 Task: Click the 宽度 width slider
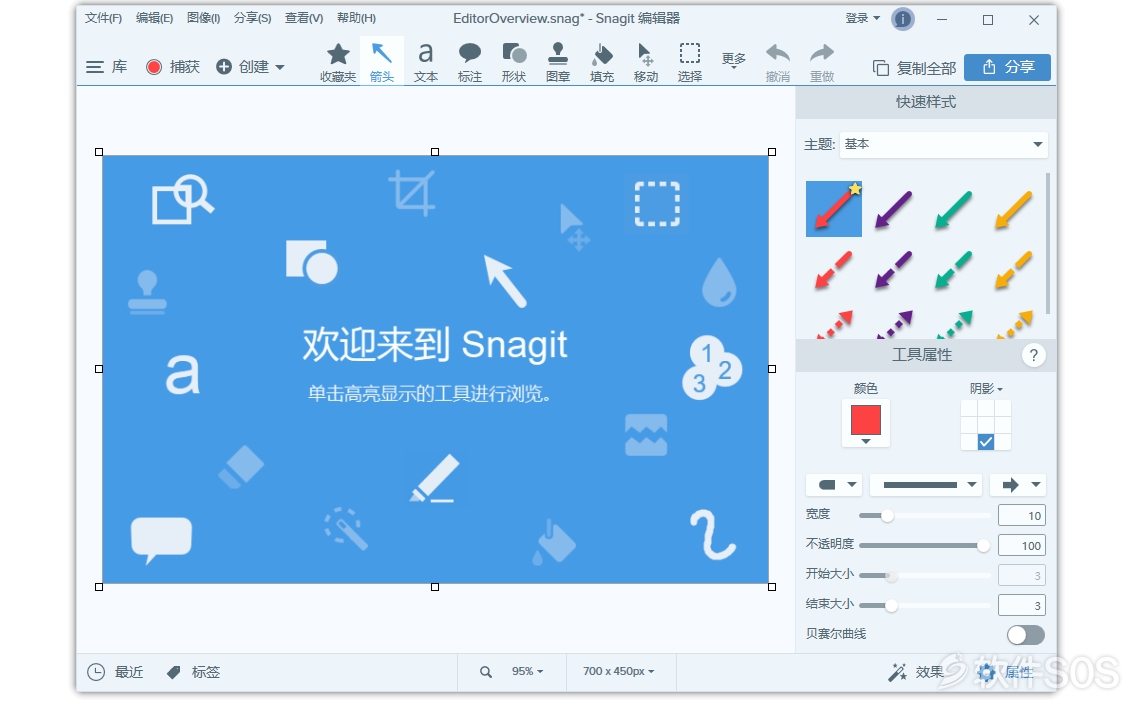[924, 516]
